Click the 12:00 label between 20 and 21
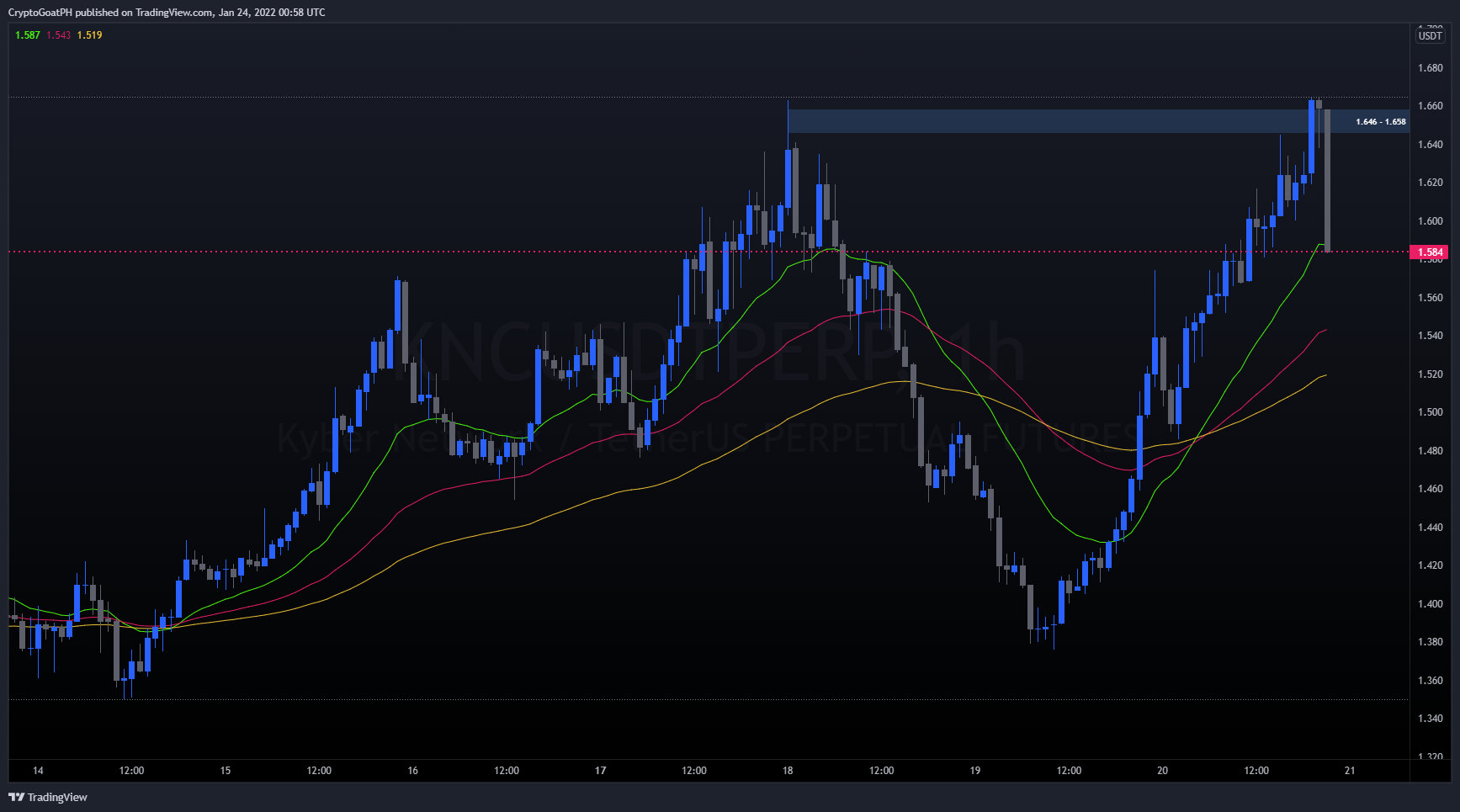Screen dimensions: 1460x812 pos(1256,771)
